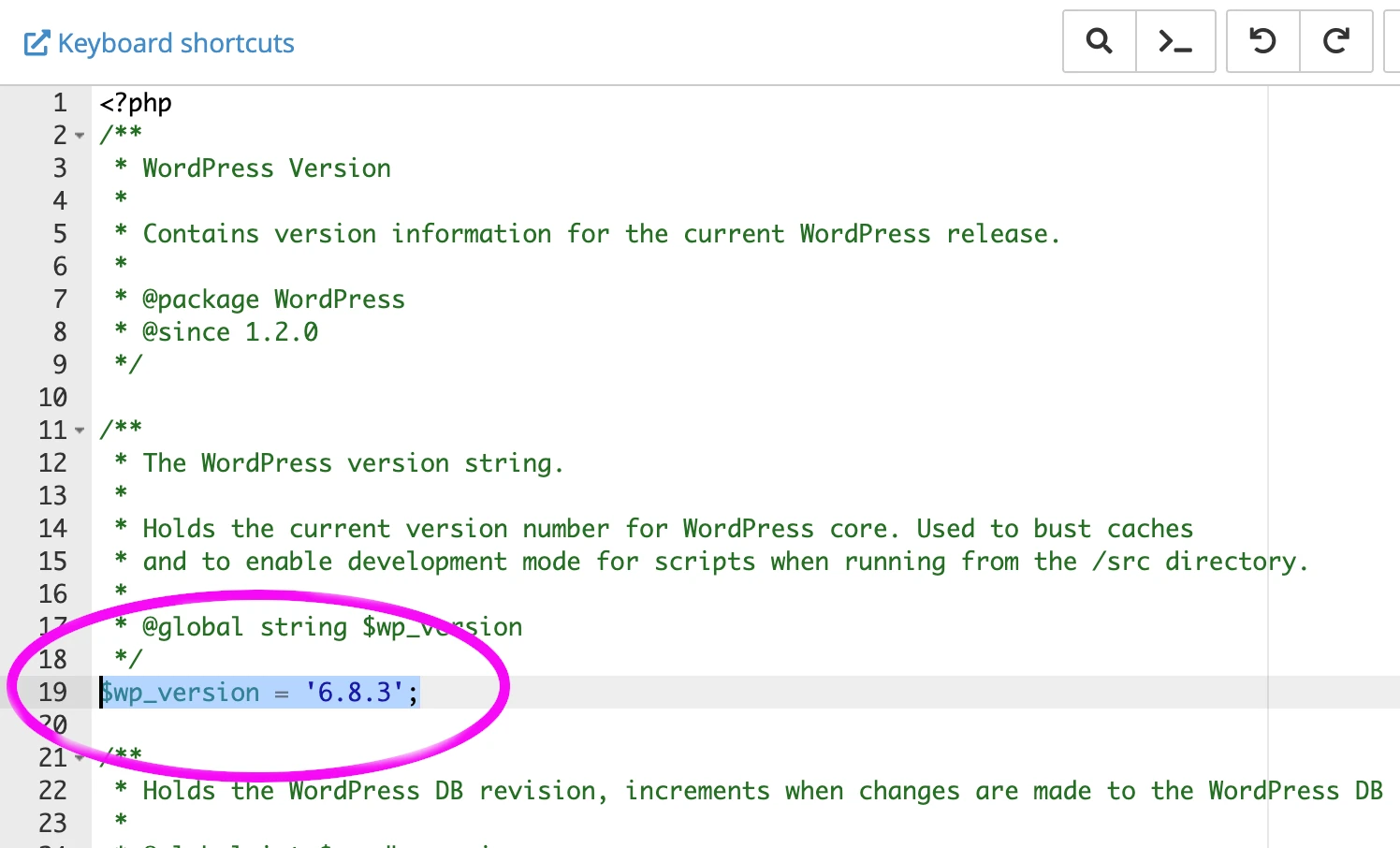Open the Keyboard shortcuts link
Viewport: 1400px width, 848px height.
click(x=176, y=42)
